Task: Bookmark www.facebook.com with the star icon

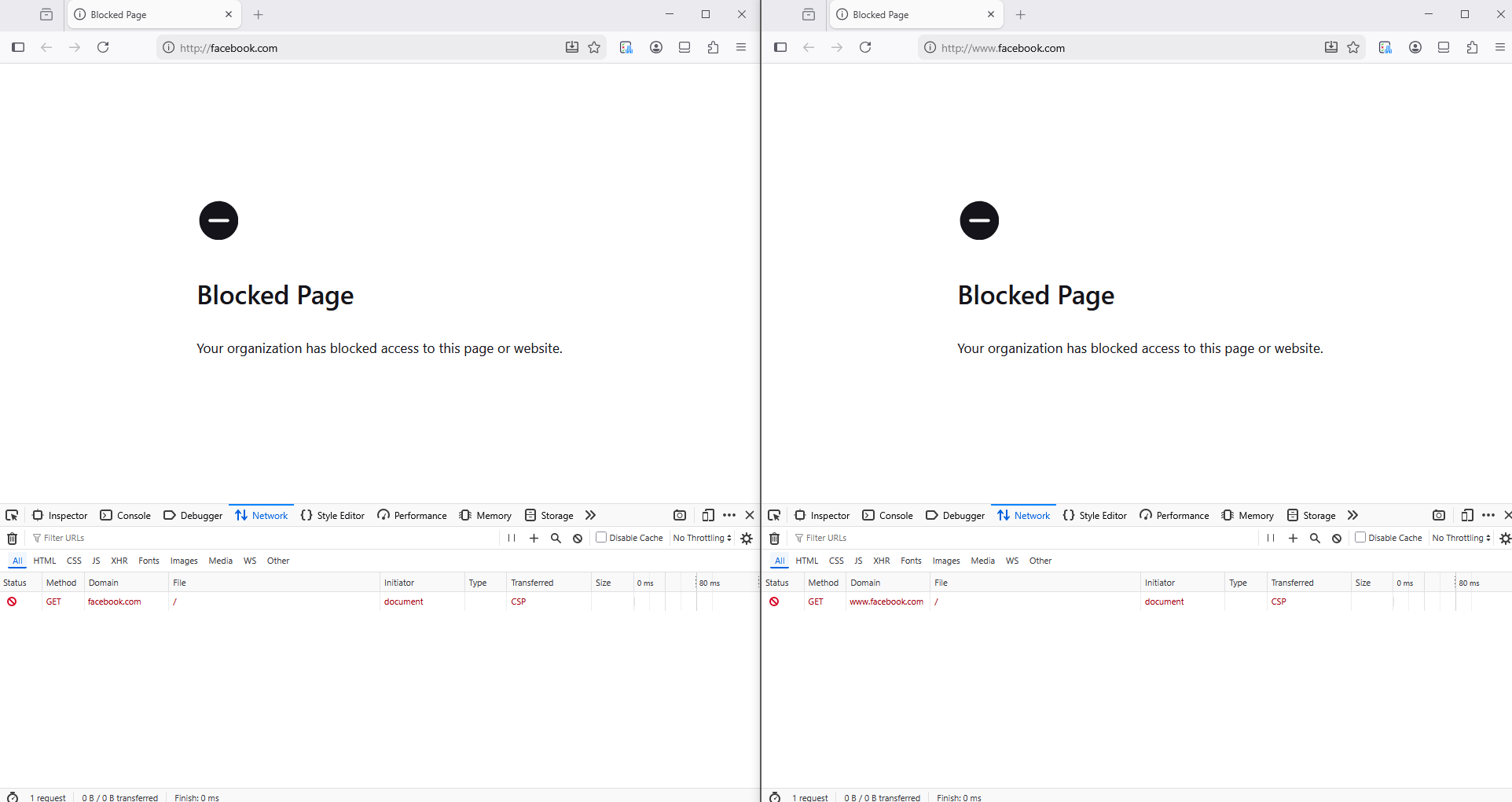Action: [x=1353, y=47]
